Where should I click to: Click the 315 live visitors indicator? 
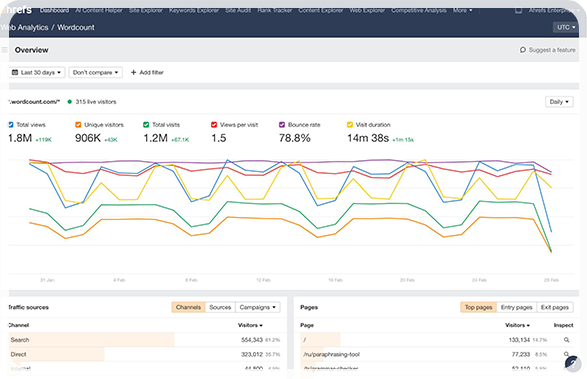[x=92, y=101]
